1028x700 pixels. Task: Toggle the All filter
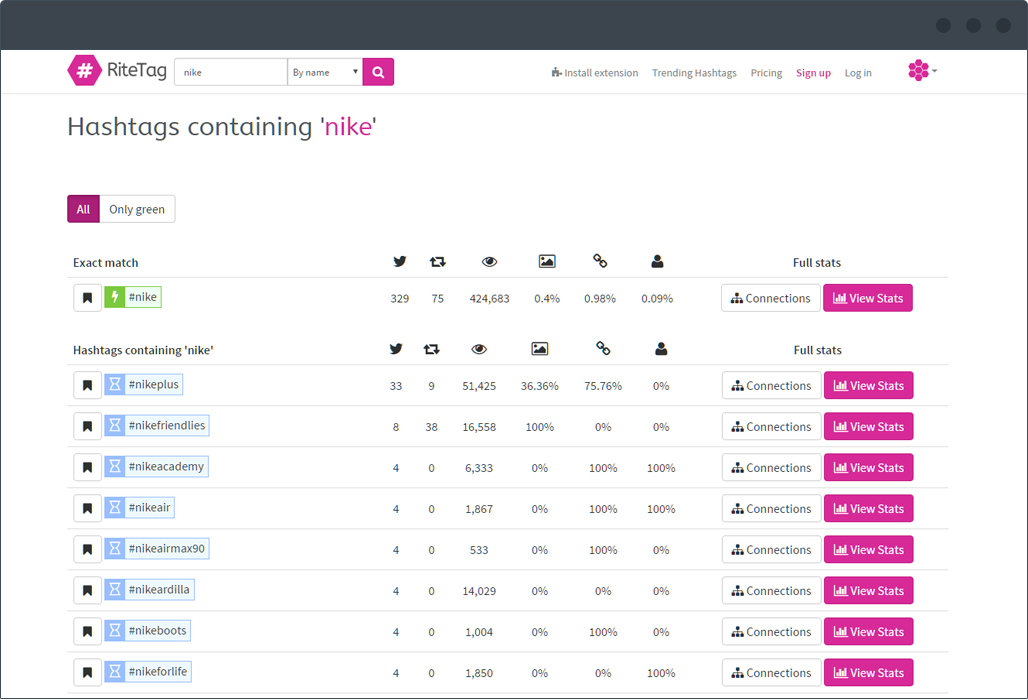tap(83, 209)
